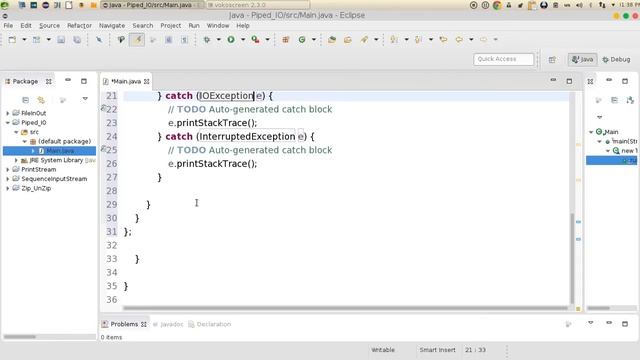This screenshot has height=360, width=640.
Task: Open the Edit menu
Action: [26, 25]
